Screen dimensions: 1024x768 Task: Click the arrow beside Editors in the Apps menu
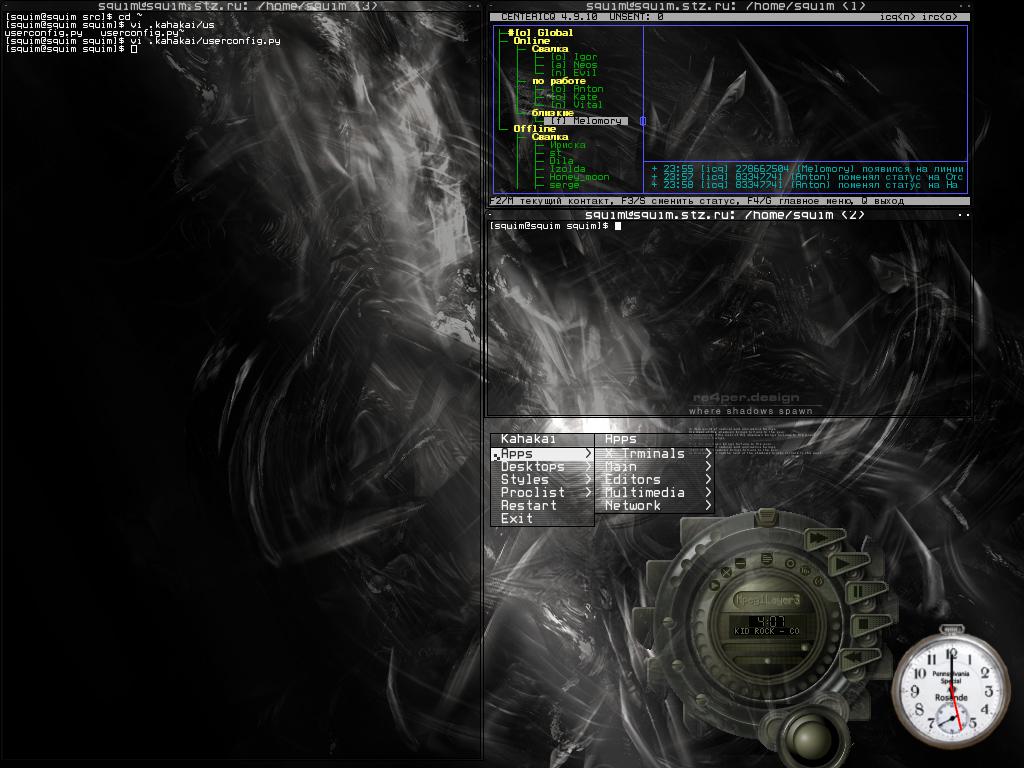(x=708, y=479)
